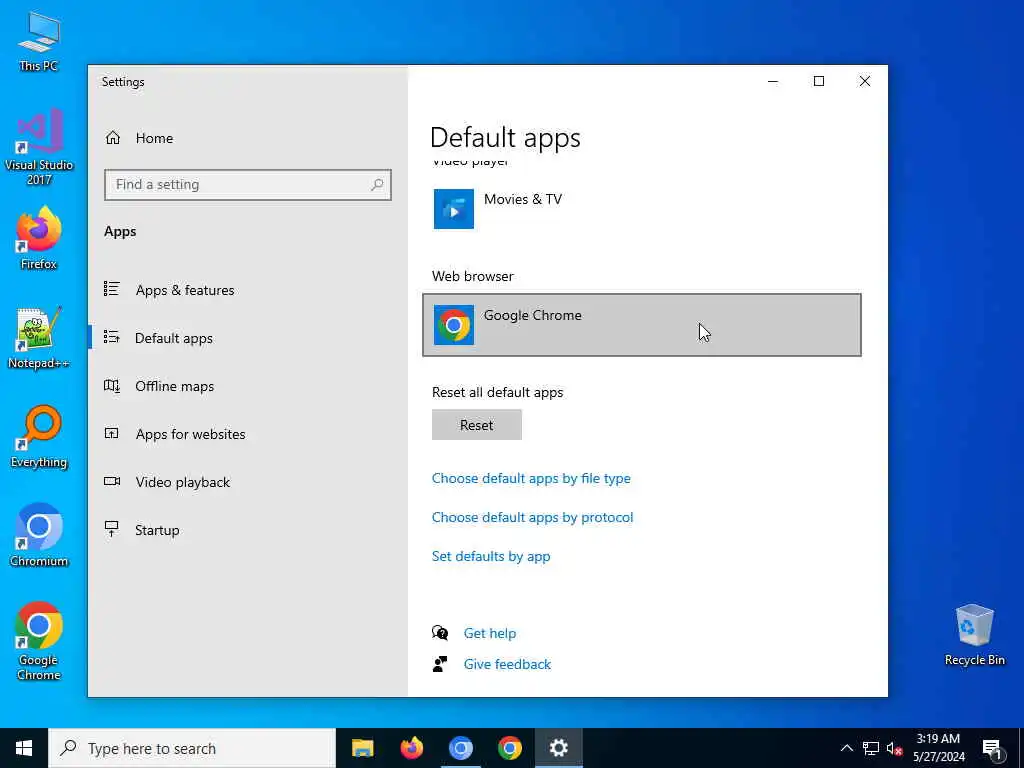
Task: Select the Chromium desktop shortcut
Action: tap(39, 536)
